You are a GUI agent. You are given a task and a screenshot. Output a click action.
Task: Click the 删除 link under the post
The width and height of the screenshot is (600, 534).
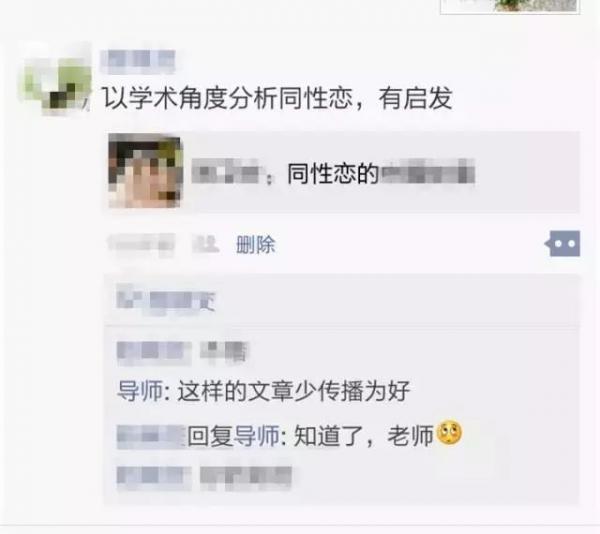[x=256, y=245]
